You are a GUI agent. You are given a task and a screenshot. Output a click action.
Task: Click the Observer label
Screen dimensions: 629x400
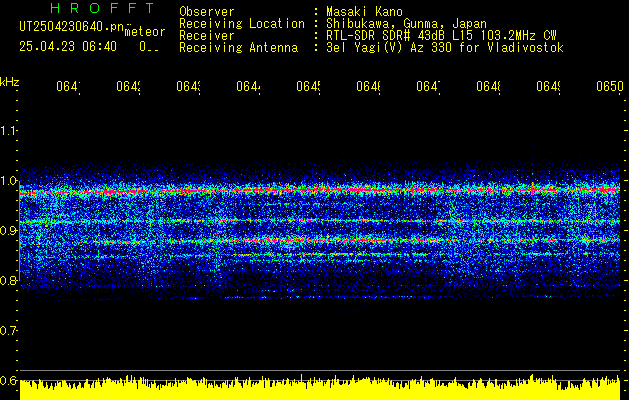(x=207, y=11)
